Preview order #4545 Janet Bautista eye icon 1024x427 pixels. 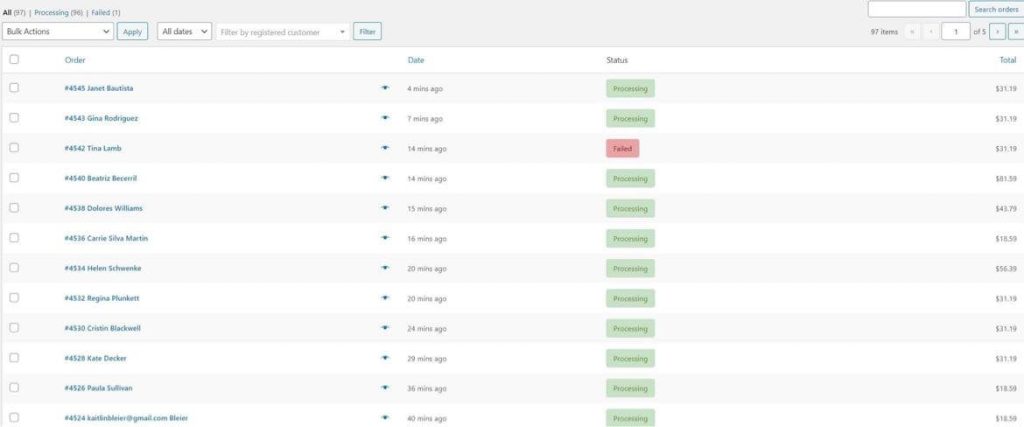coord(385,87)
